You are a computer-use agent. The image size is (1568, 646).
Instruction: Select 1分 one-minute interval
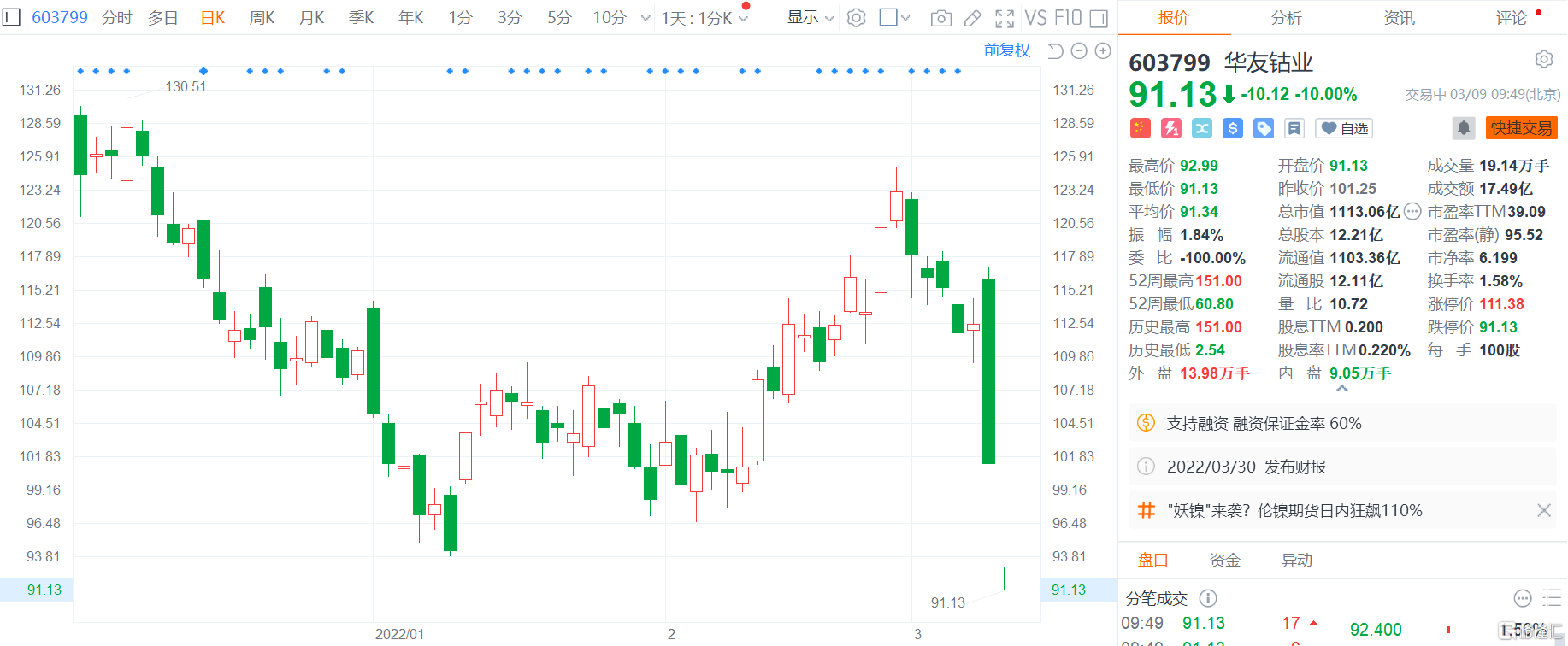click(x=460, y=18)
